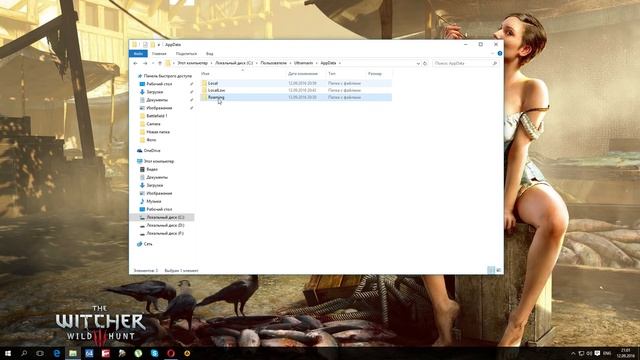Image resolution: width=640 pixels, height=360 pixels.
Task: Select OneDrive in navigation pane
Action: [x=152, y=151]
